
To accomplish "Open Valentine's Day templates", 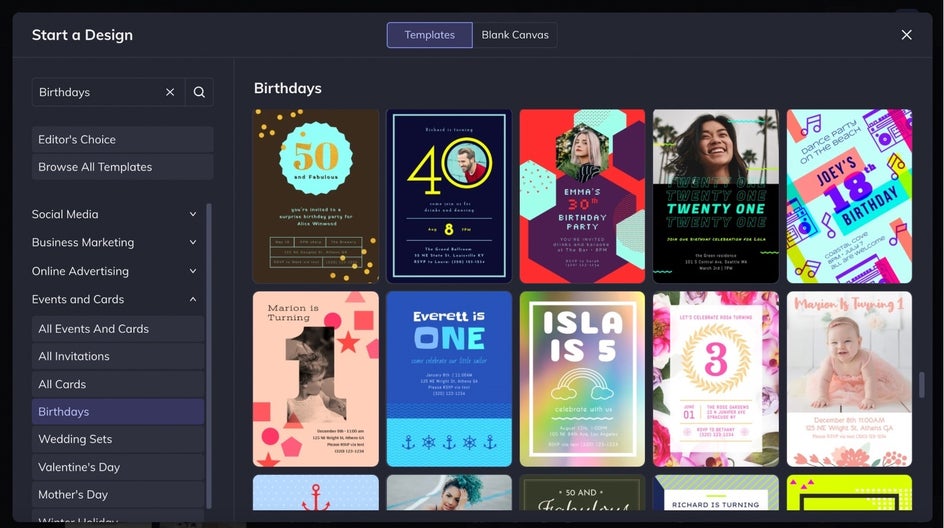I will point(117,467).
